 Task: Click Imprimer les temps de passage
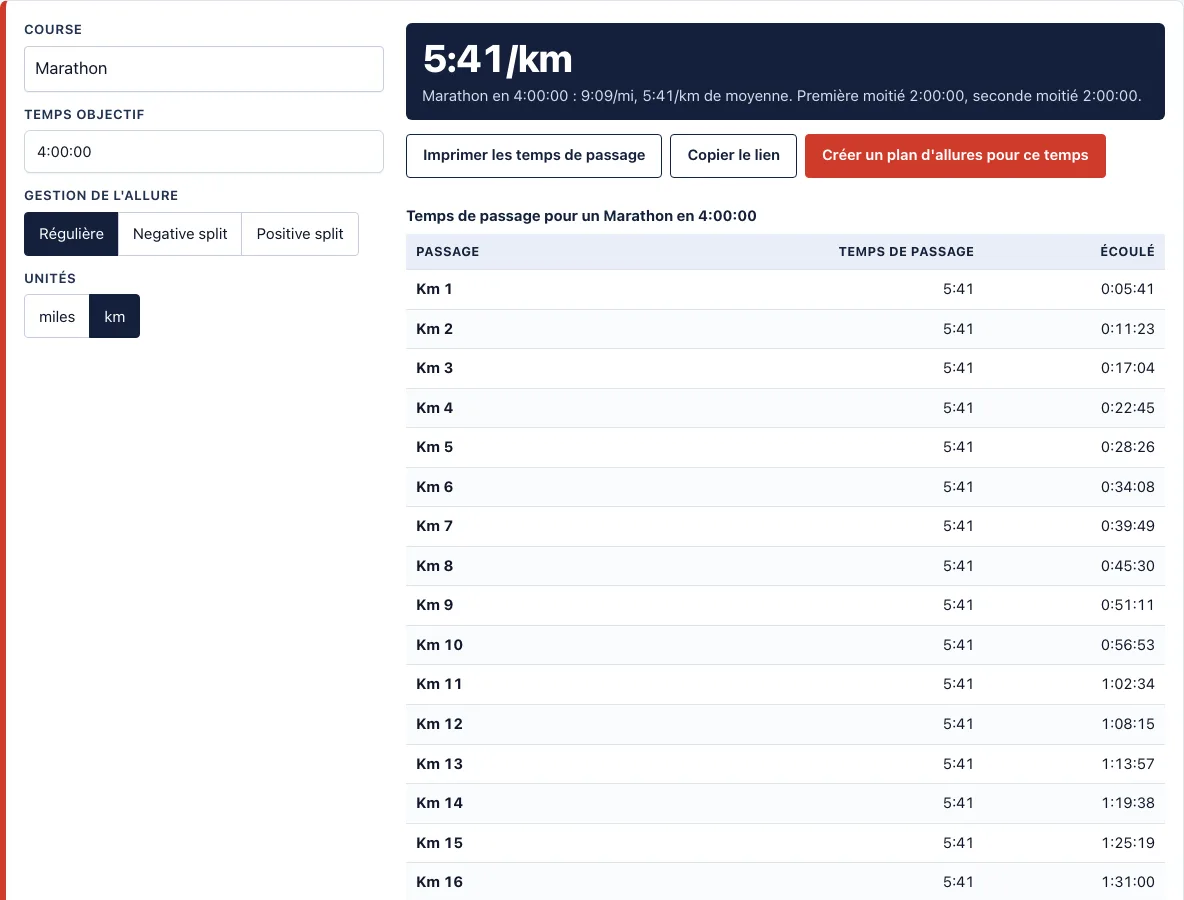pos(534,156)
